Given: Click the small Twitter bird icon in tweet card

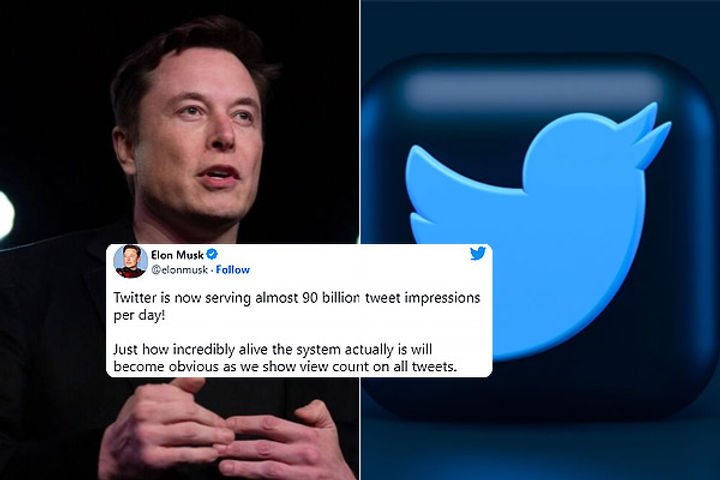Looking at the screenshot, I should (478, 253).
